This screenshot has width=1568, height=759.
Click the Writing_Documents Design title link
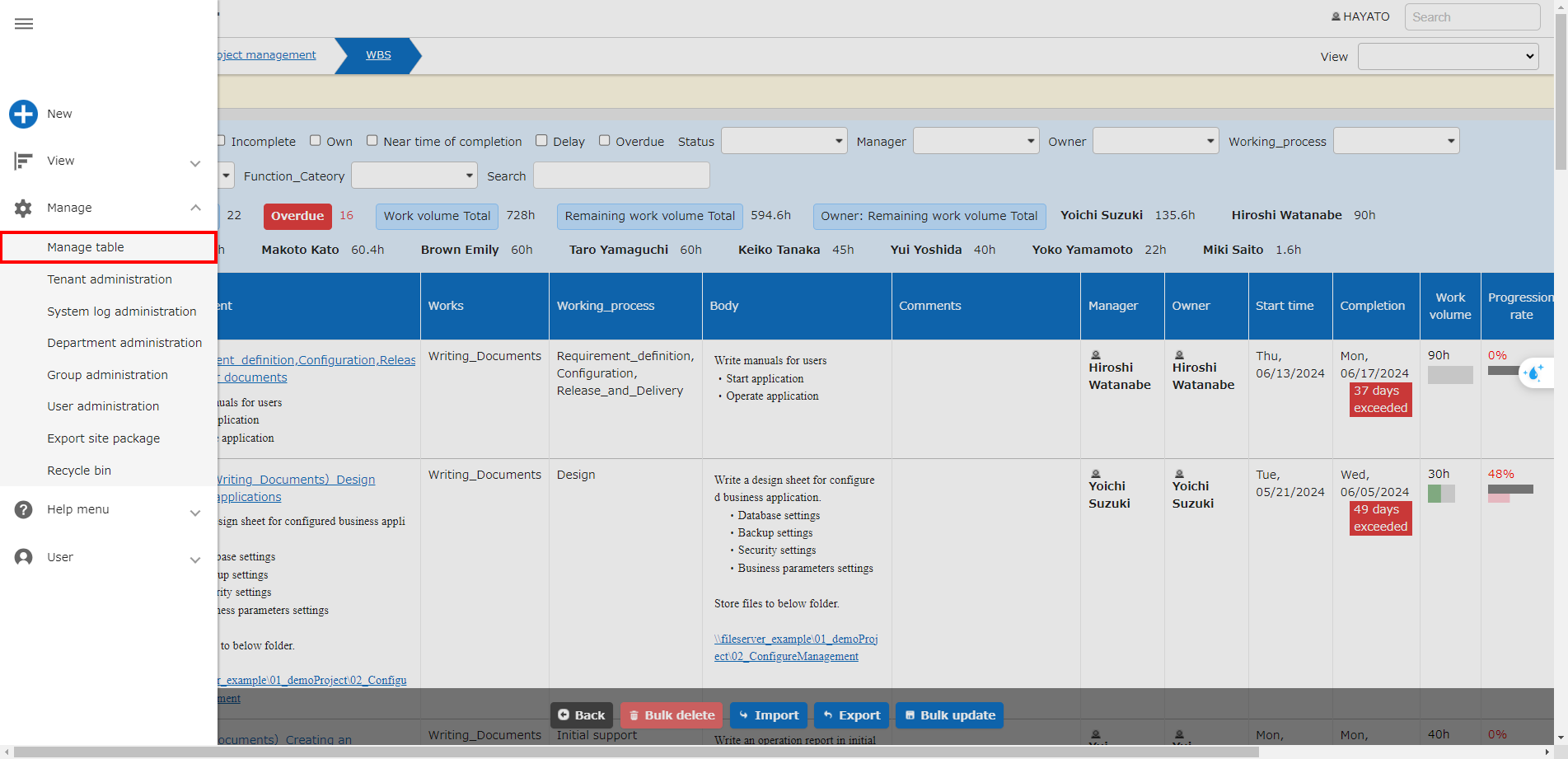click(x=296, y=488)
